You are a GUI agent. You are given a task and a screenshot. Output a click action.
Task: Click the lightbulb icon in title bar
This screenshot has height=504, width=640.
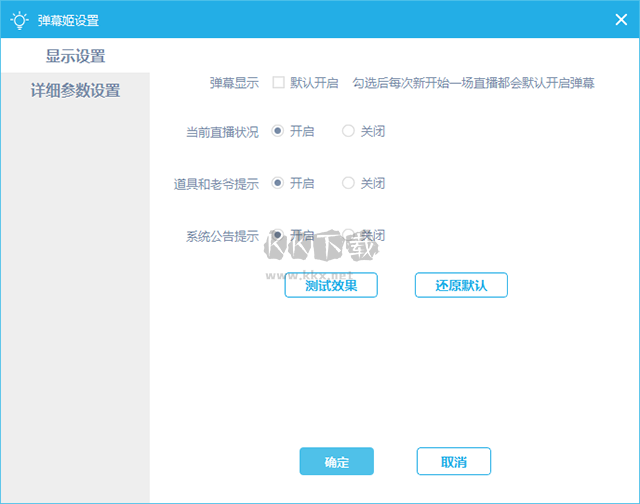[x=19, y=20]
